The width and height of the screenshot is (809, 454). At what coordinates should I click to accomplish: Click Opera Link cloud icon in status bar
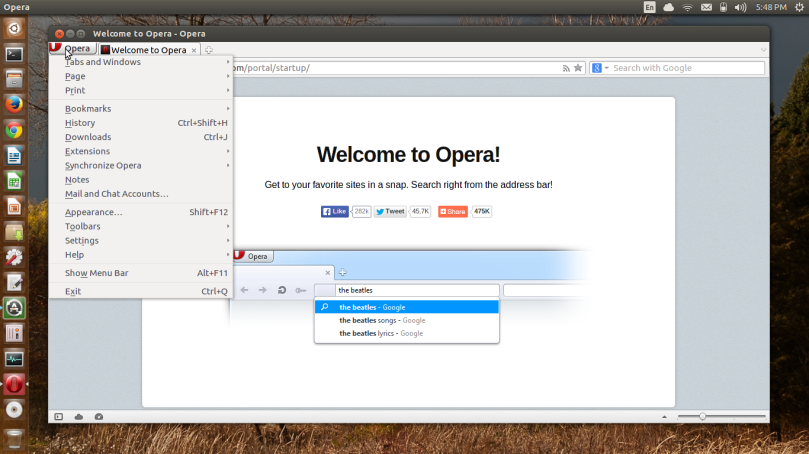click(79, 416)
